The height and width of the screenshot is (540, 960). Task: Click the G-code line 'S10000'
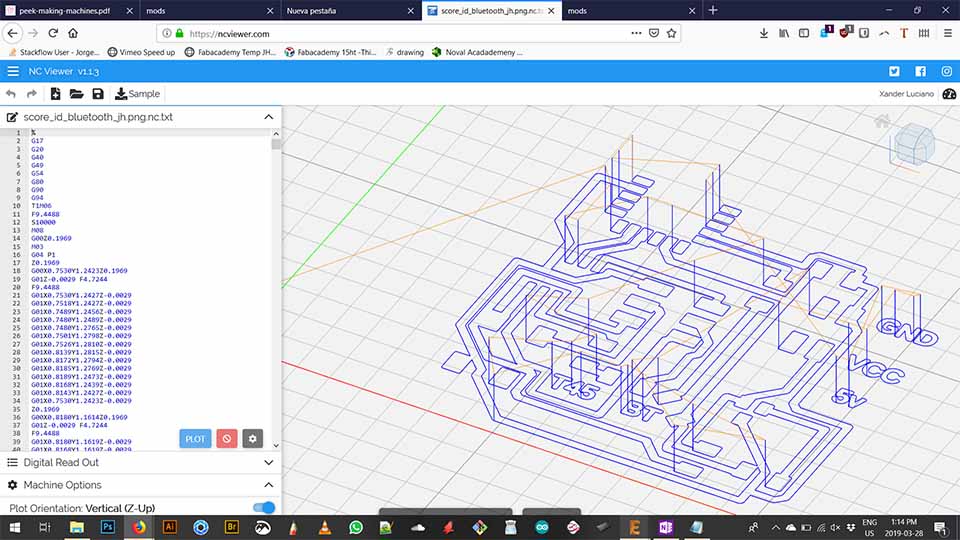coord(43,222)
